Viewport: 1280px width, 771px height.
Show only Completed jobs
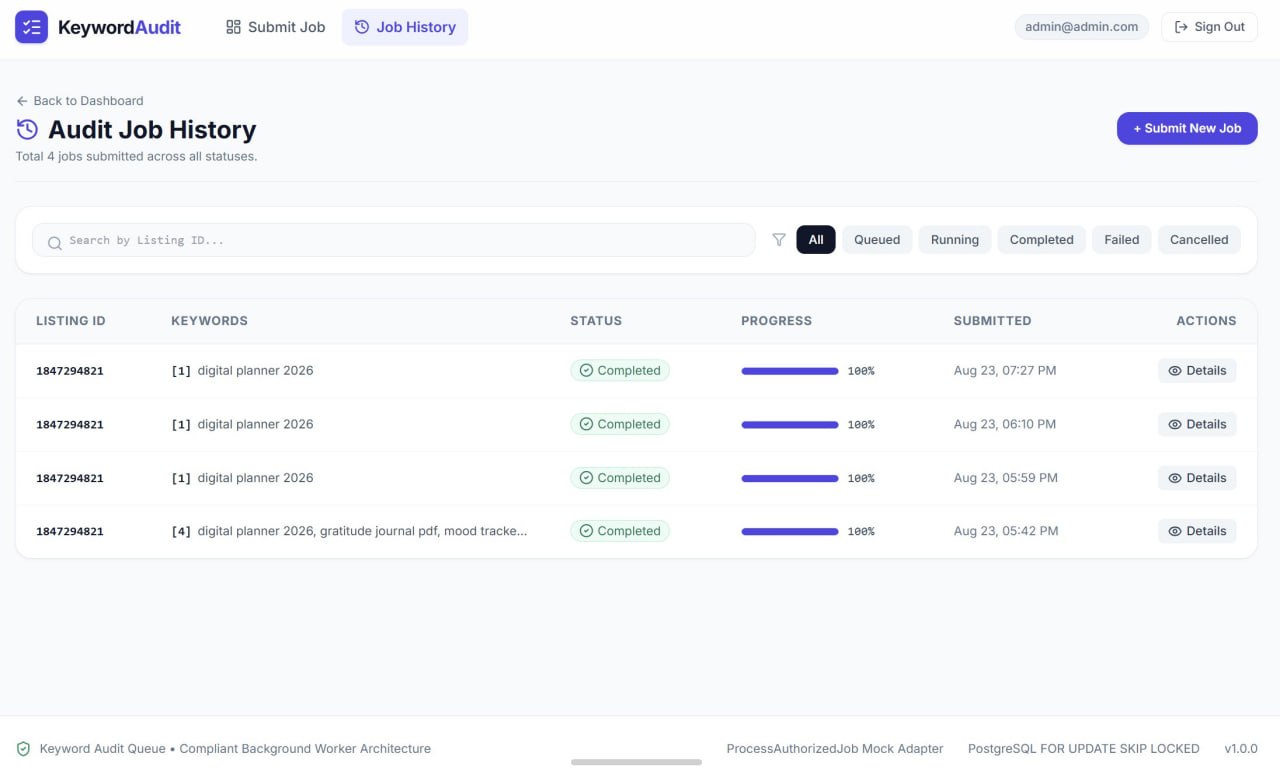pos(1041,240)
